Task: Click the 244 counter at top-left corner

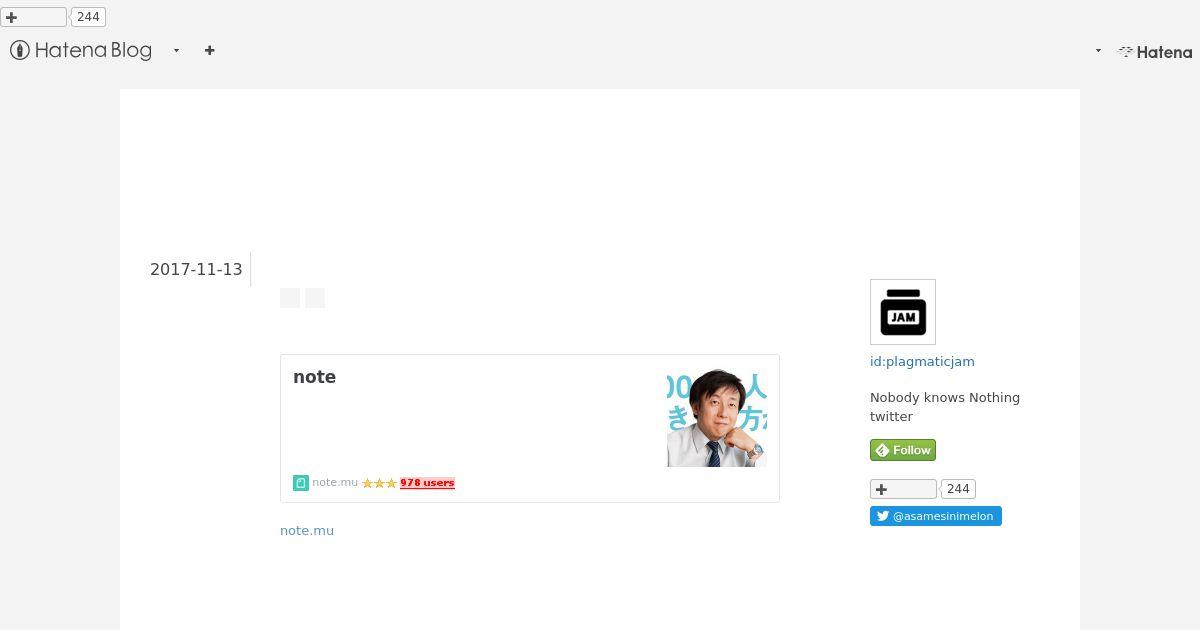Action: (88, 17)
